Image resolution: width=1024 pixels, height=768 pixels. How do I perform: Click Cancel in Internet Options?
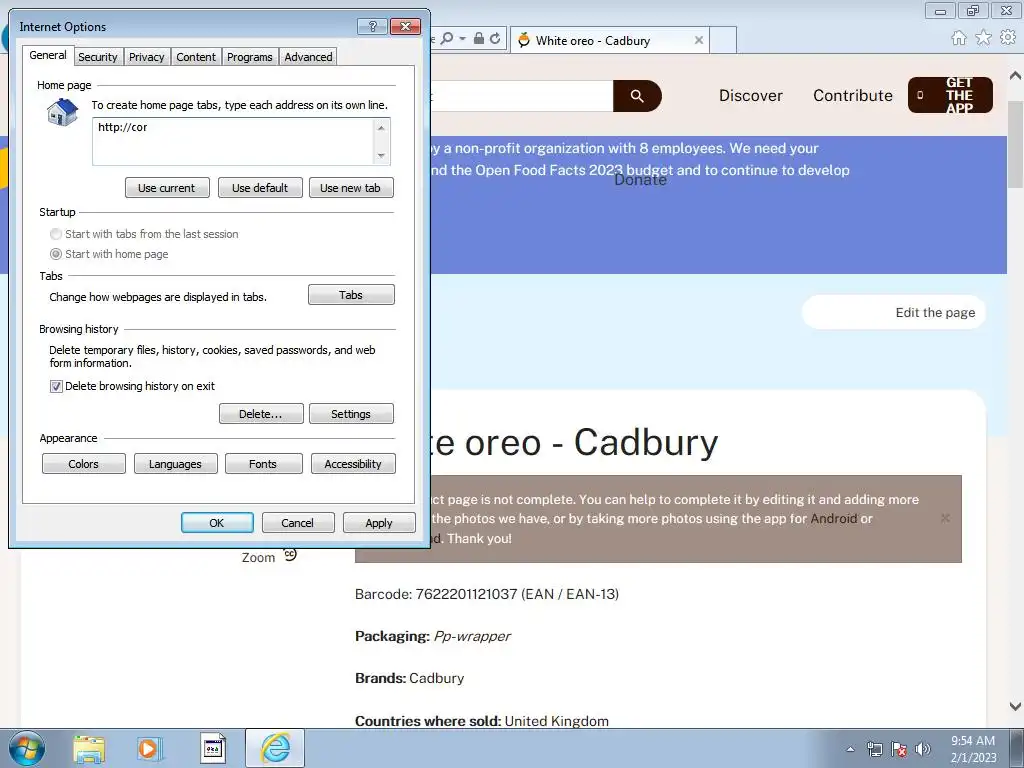tap(298, 522)
